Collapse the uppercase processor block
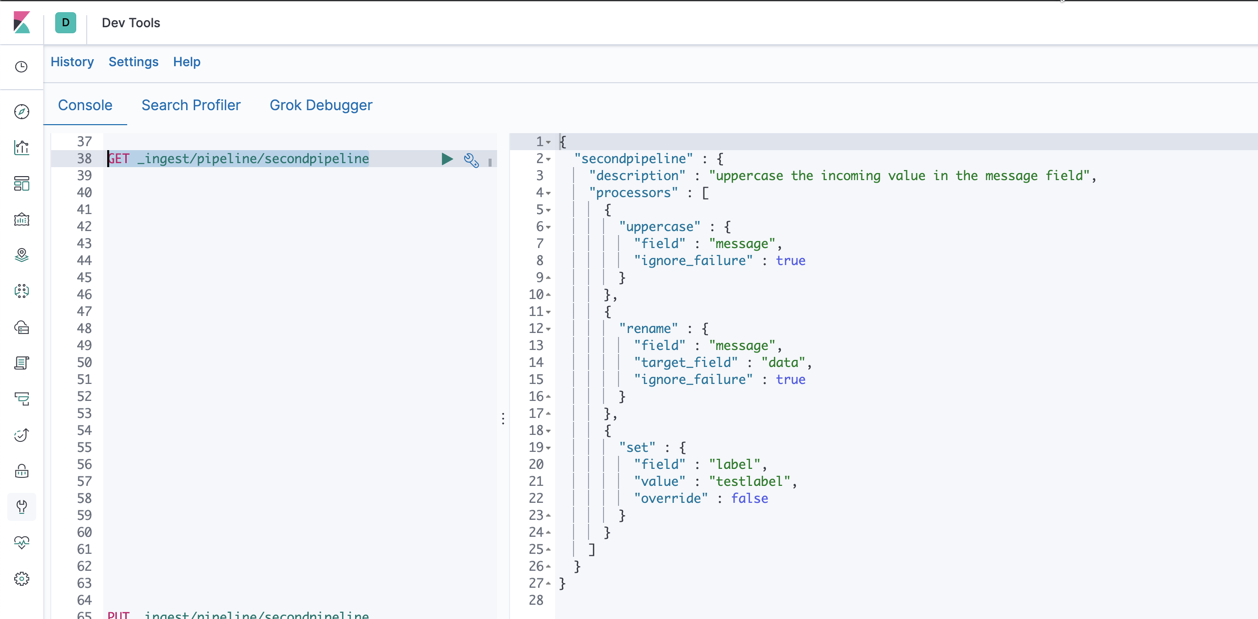The width and height of the screenshot is (1258, 619). tap(550, 226)
